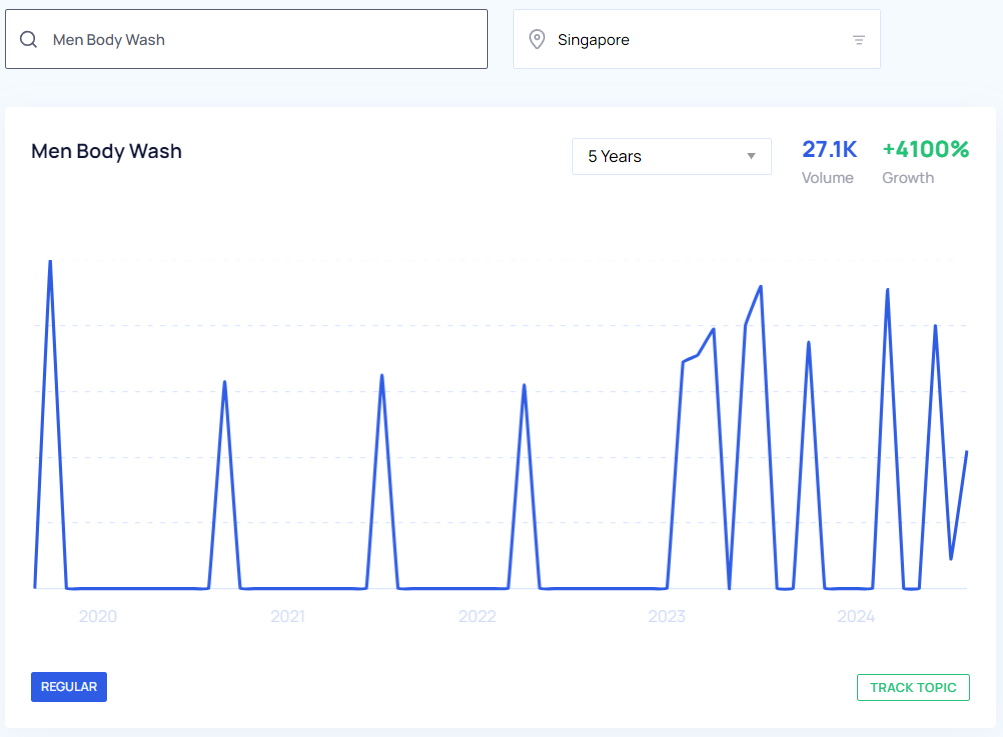Click the +4100% growth value

[x=925, y=150]
